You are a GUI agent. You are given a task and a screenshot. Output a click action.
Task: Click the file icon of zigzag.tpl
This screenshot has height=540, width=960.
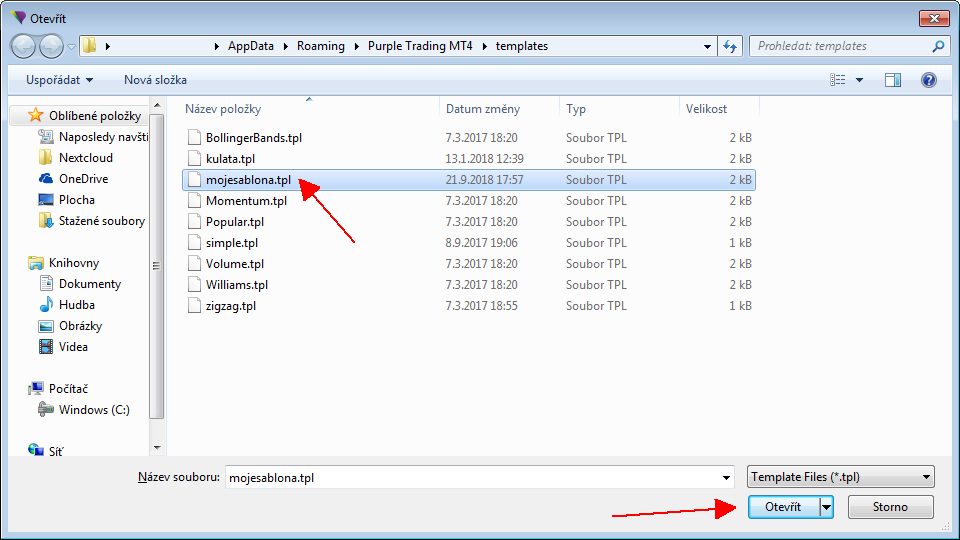tap(194, 306)
